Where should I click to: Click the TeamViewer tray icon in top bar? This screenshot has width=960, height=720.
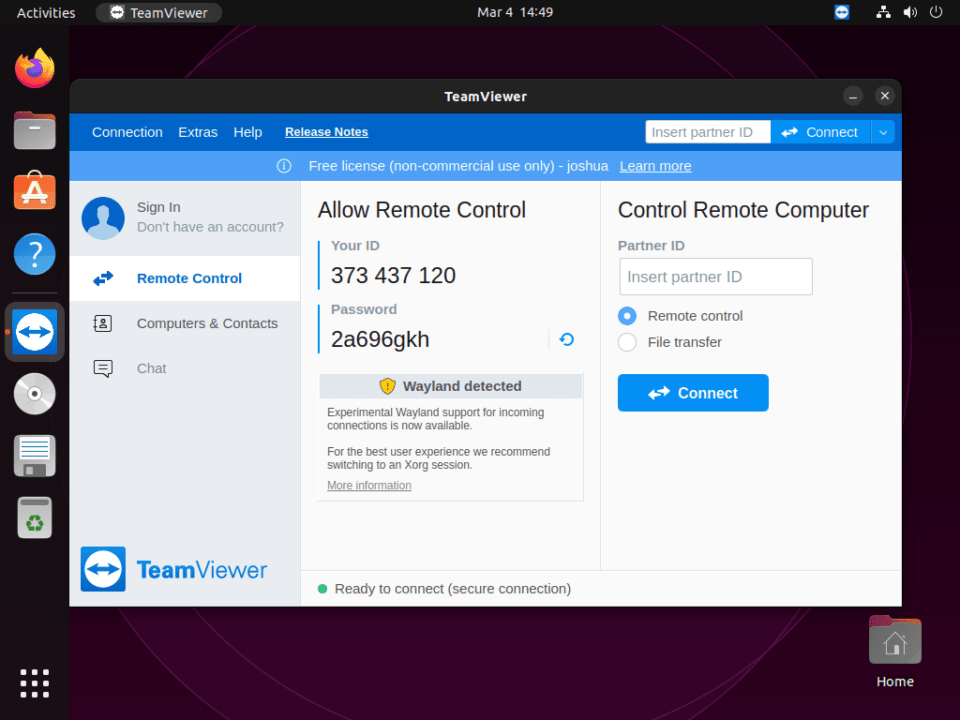click(x=842, y=12)
